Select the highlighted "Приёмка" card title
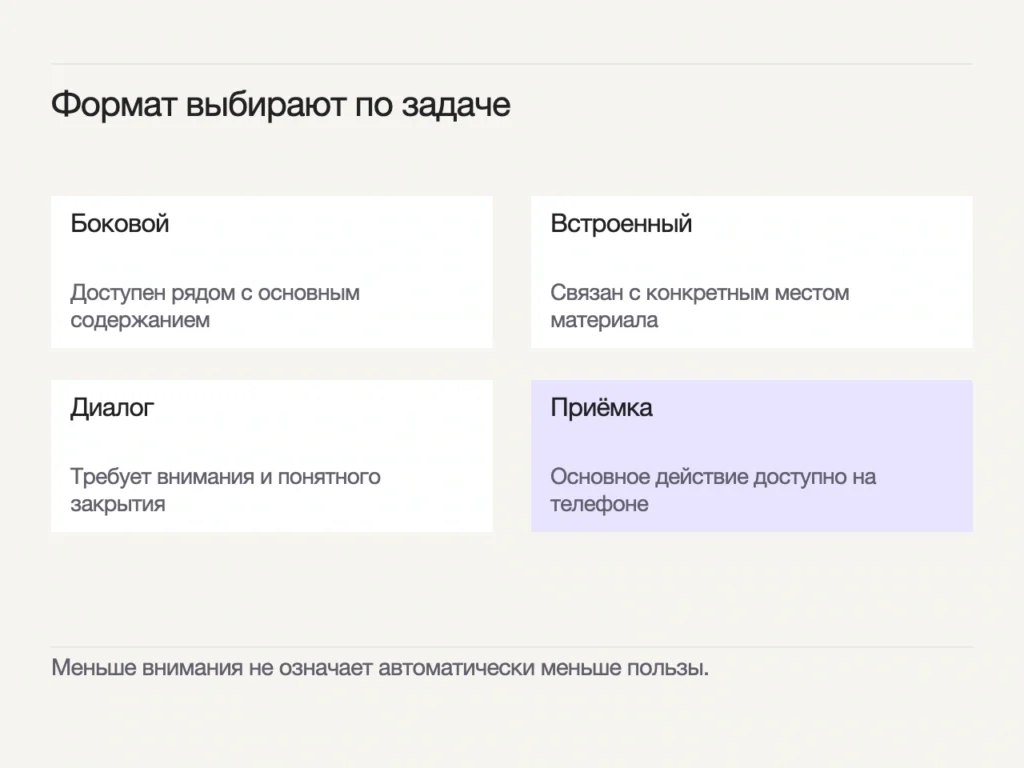The image size is (1024, 768). [x=601, y=408]
